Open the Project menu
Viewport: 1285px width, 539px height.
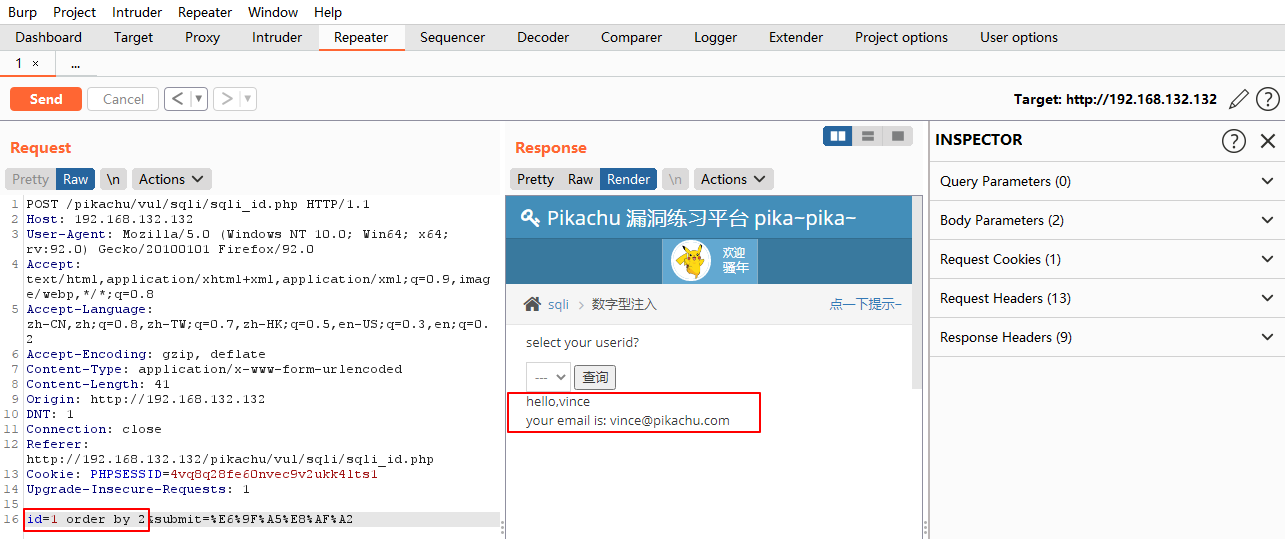click(75, 12)
